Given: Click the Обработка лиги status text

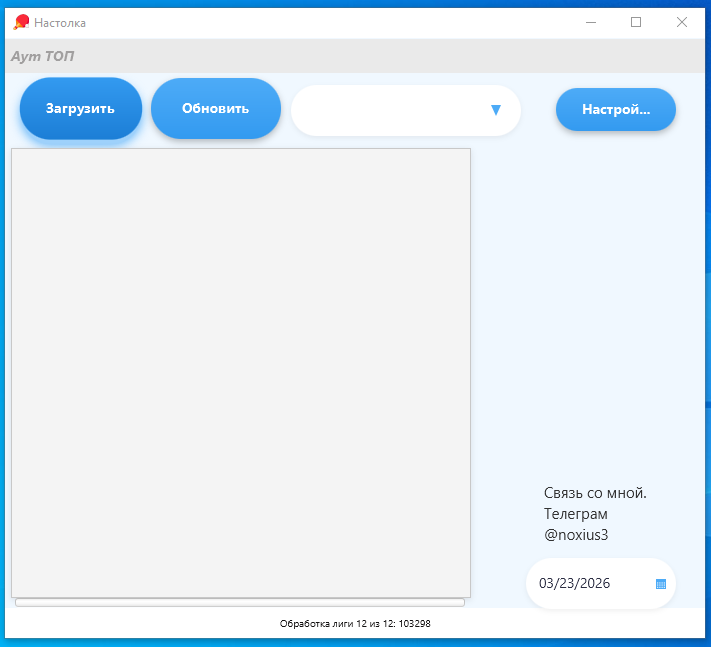Looking at the screenshot, I should [355, 623].
